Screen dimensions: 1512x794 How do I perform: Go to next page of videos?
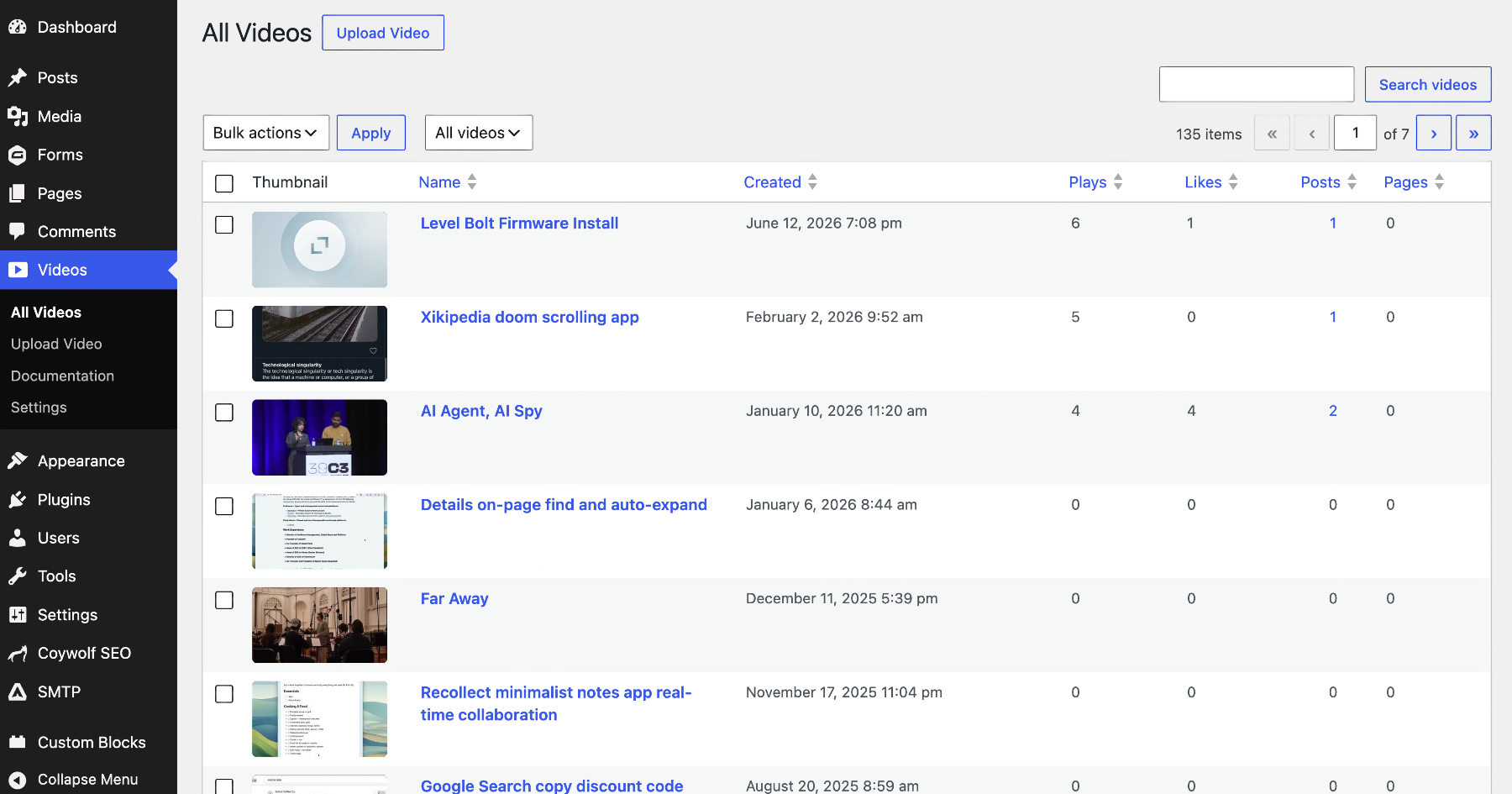click(1434, 133)
